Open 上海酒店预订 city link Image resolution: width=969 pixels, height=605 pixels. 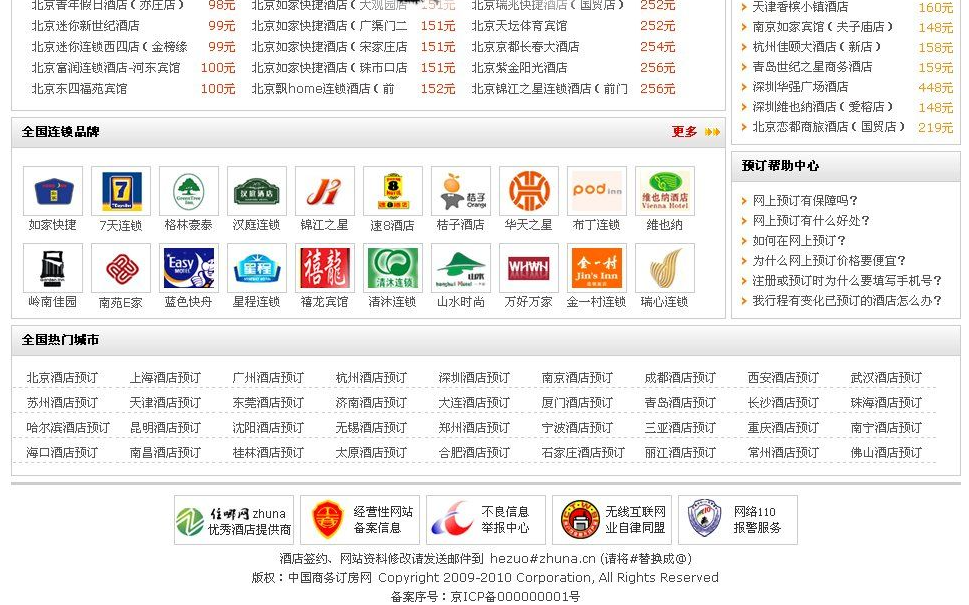(165, 378)
